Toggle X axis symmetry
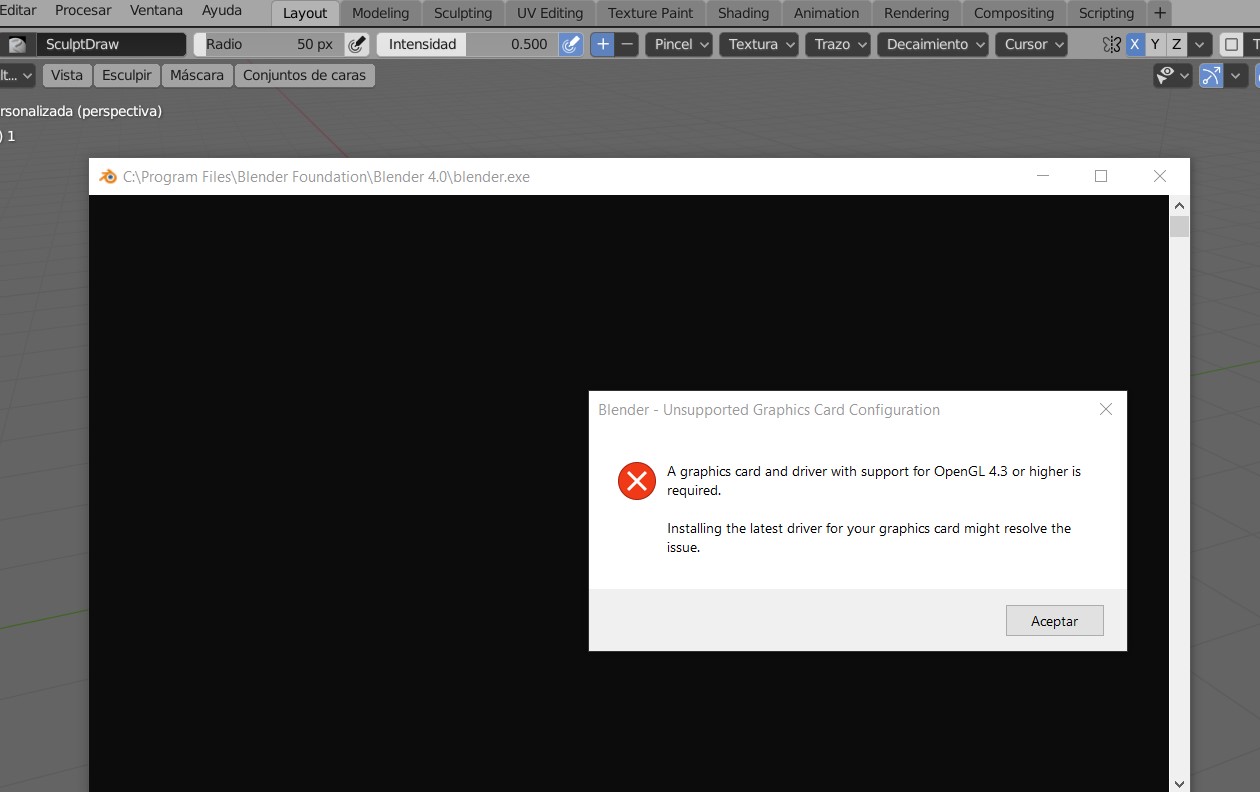This screenshot has width=1260, height=792. tap(1135, 45)
